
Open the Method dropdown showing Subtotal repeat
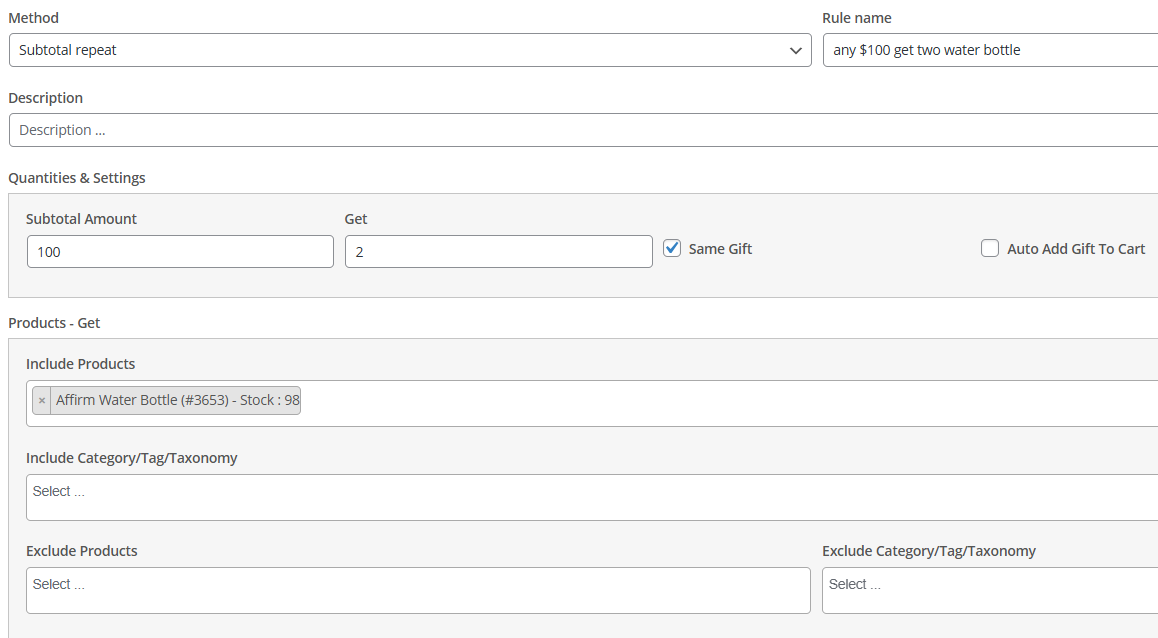[x=410, y=50]
